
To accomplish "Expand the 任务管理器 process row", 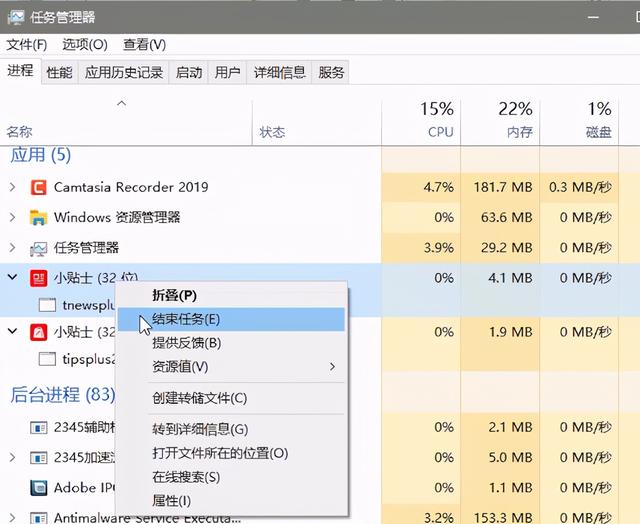I will click(x=12, y=248).
